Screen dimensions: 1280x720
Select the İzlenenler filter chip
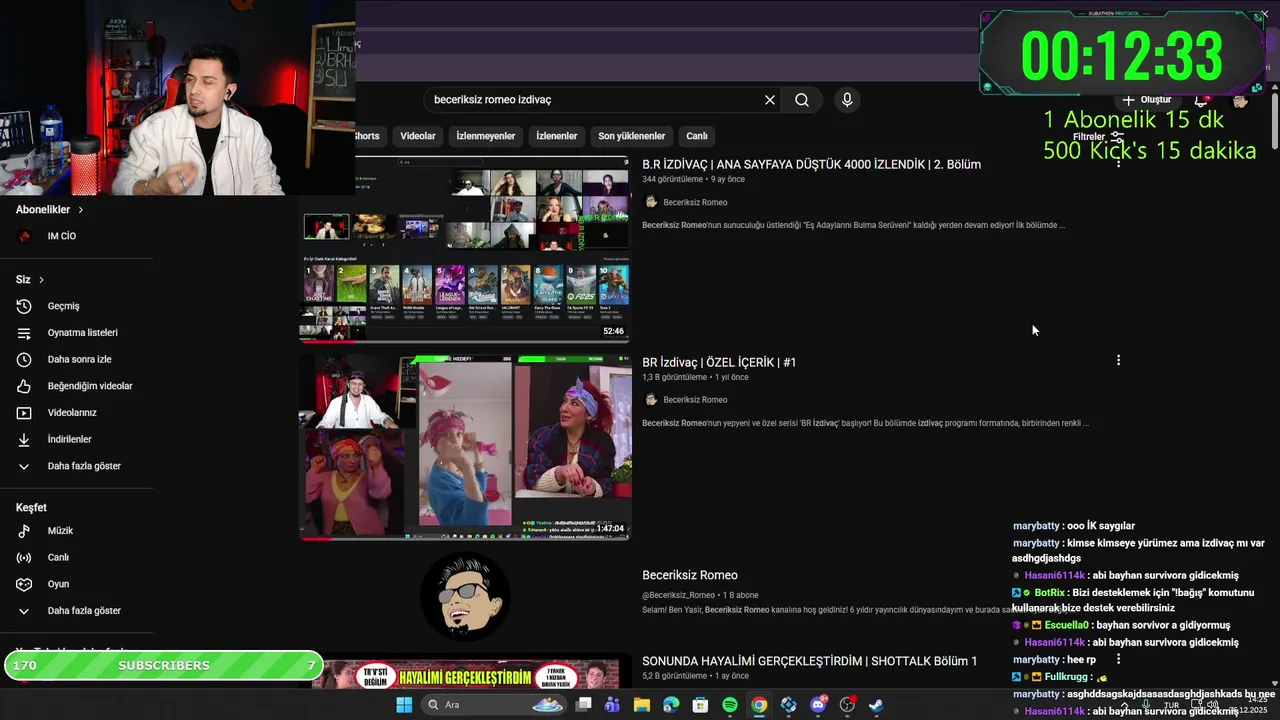557,136
